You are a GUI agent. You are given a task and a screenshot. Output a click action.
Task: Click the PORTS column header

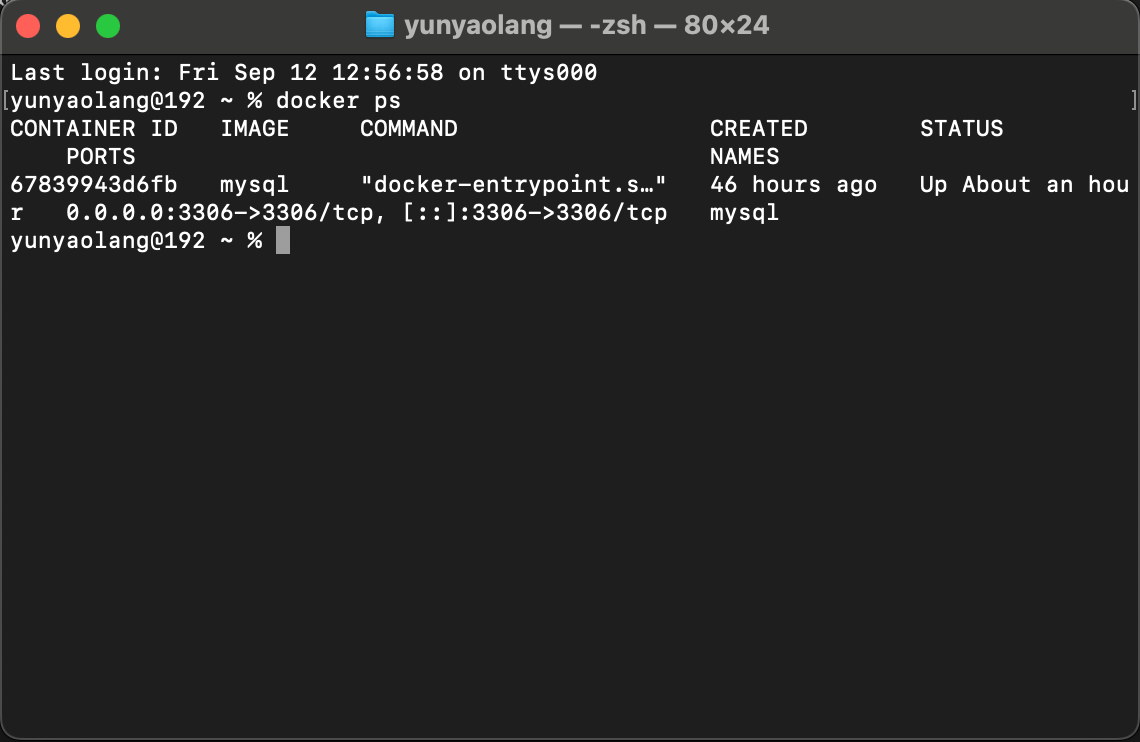(100, 156)
